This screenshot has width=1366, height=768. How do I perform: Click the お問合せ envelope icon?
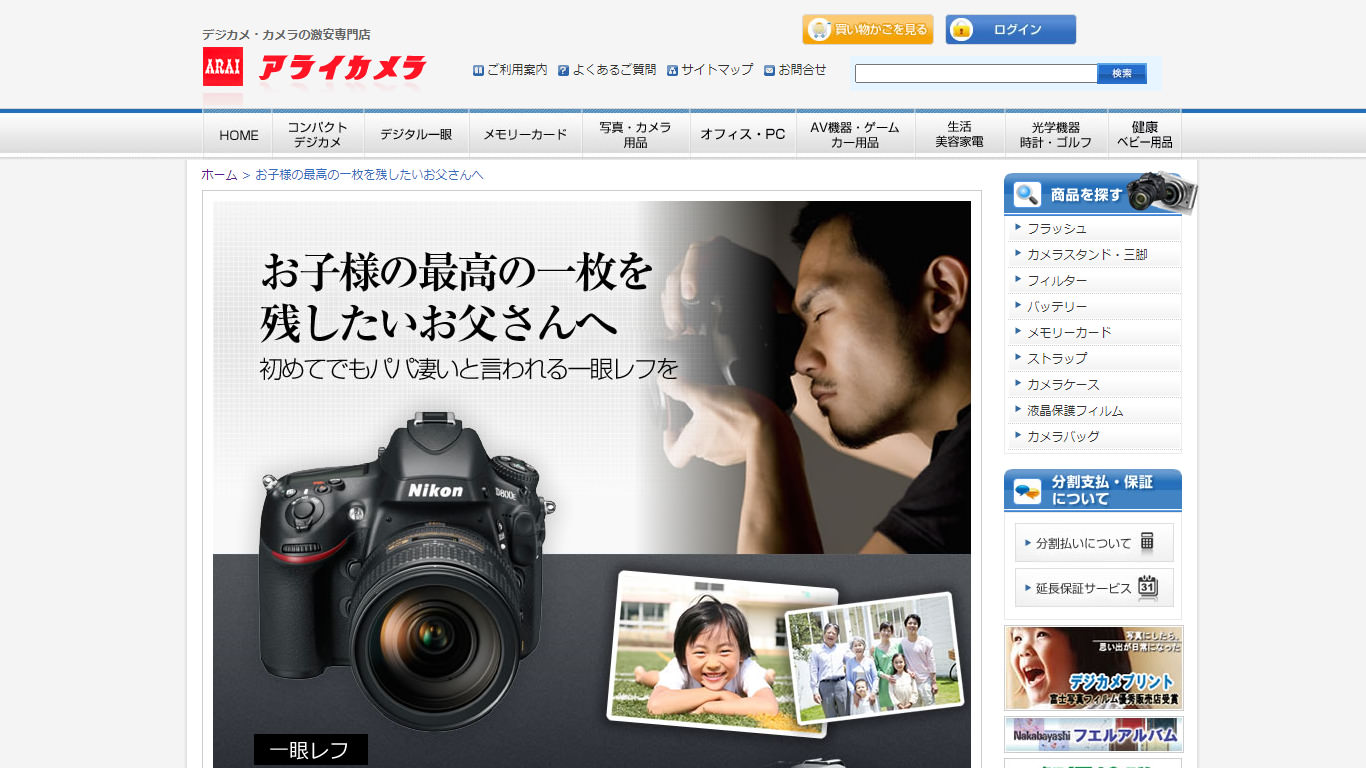769,70
